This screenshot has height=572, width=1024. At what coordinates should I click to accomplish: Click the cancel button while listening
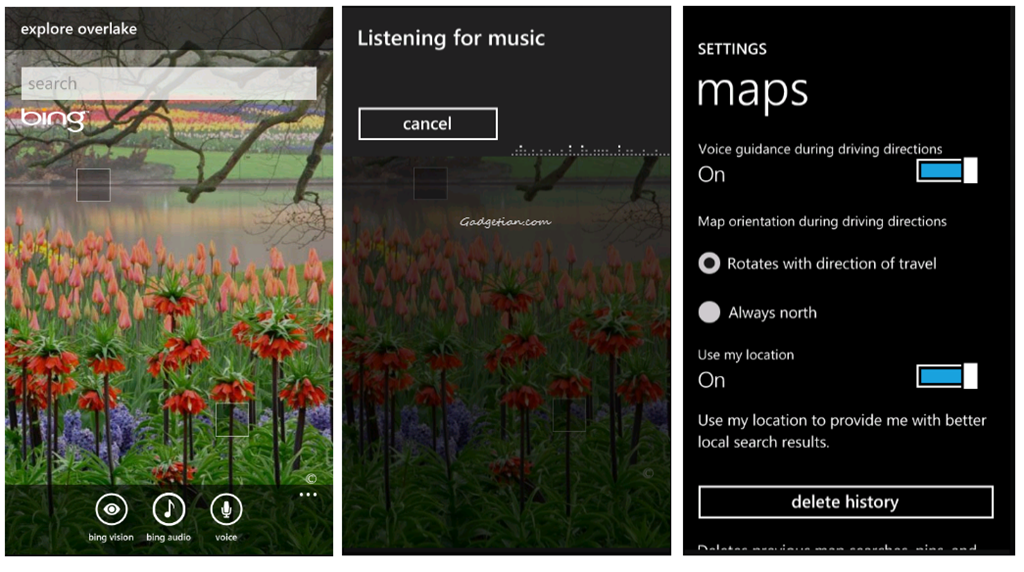(427, 124)
